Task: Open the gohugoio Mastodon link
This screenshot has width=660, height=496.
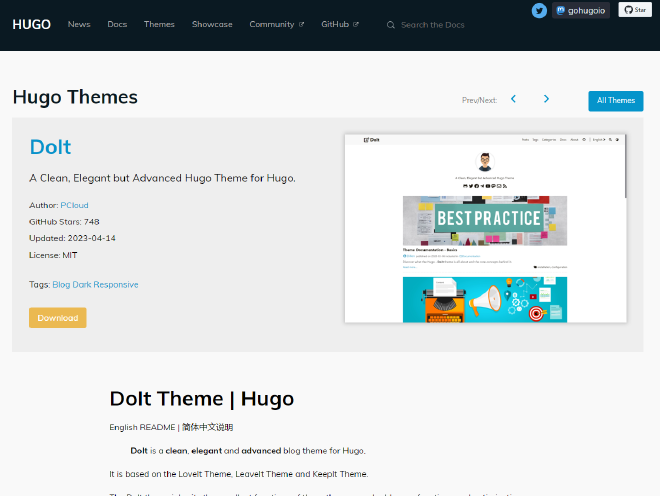Action: click(x=581, y=11)
